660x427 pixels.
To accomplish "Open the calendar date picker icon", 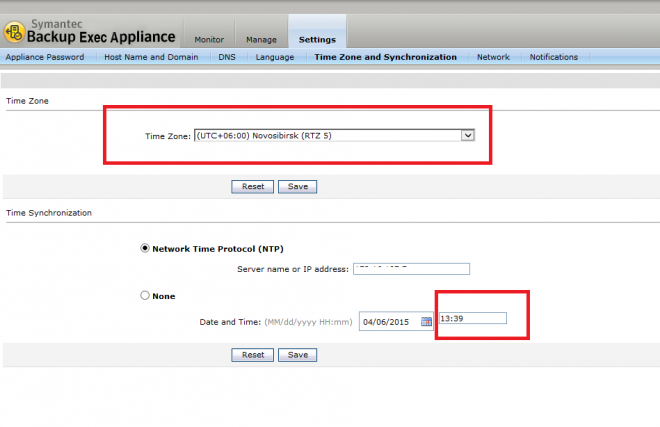I will pyautogui.click(x=426, y=322).
